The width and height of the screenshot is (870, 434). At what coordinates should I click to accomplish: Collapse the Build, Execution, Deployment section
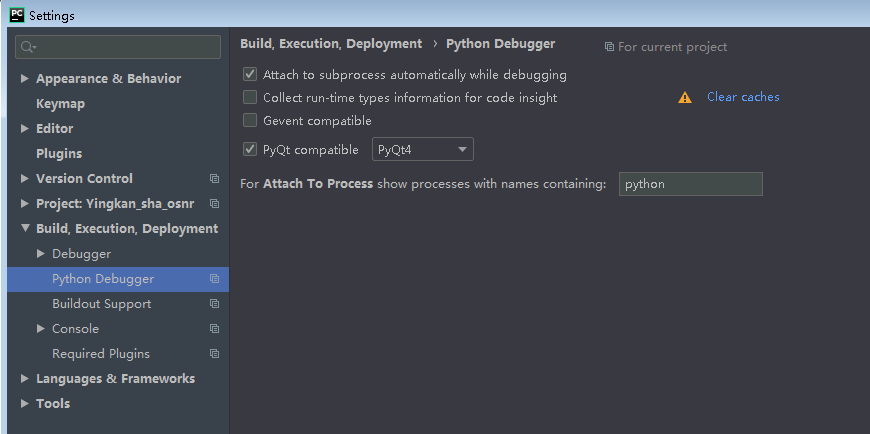click(25, 229)
